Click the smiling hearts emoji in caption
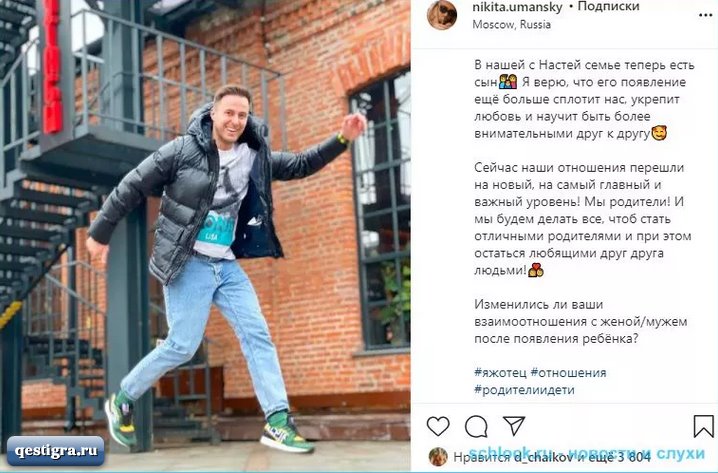The image size is (718, 473). pos(658,133)
